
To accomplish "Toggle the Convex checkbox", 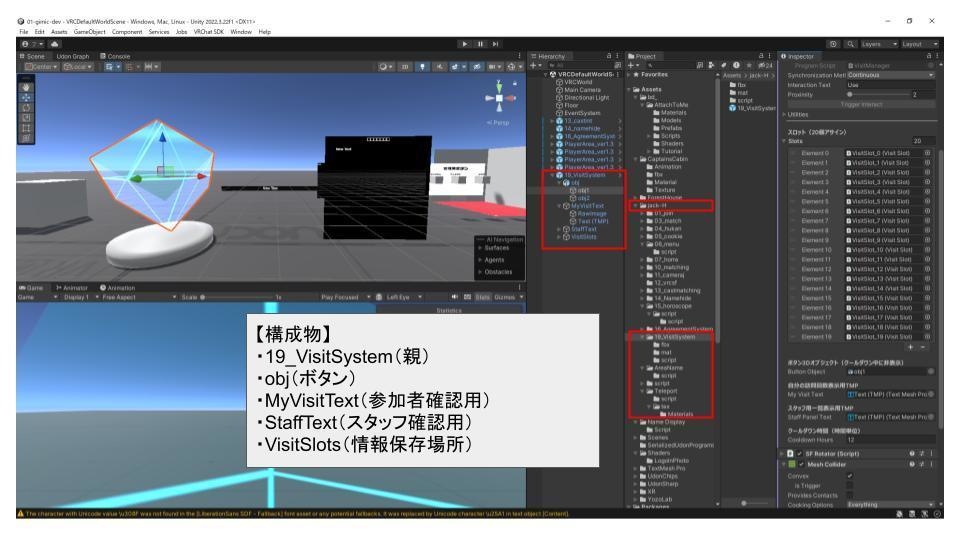I will click(850, 476).
